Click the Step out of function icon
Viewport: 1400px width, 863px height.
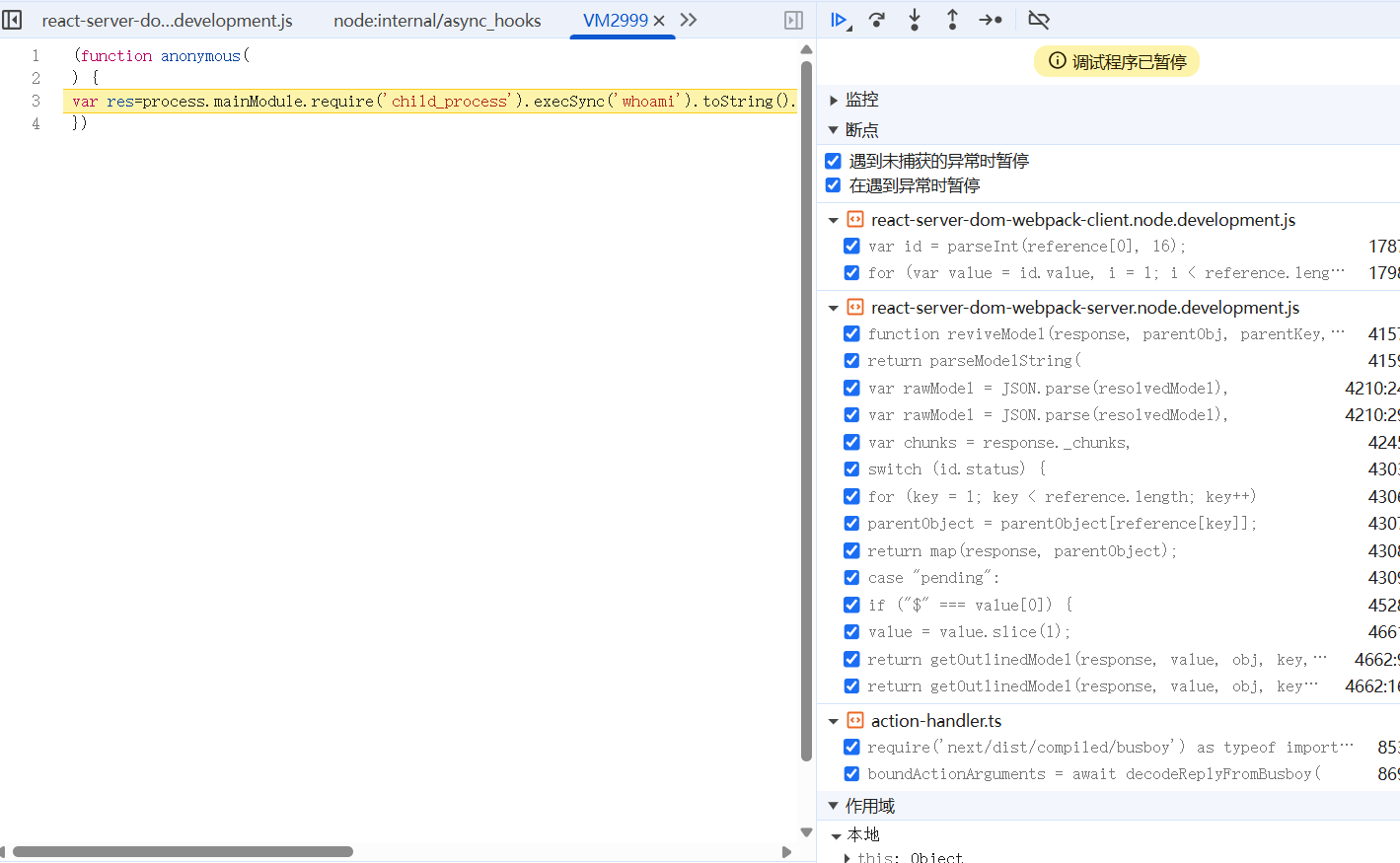coord(952,20)
